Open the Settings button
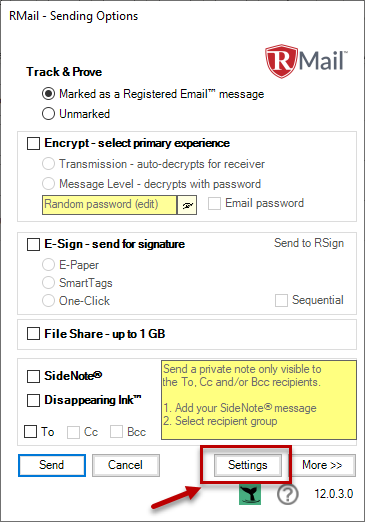The height and width of the screenshot is (522, 365). point(248,465)
